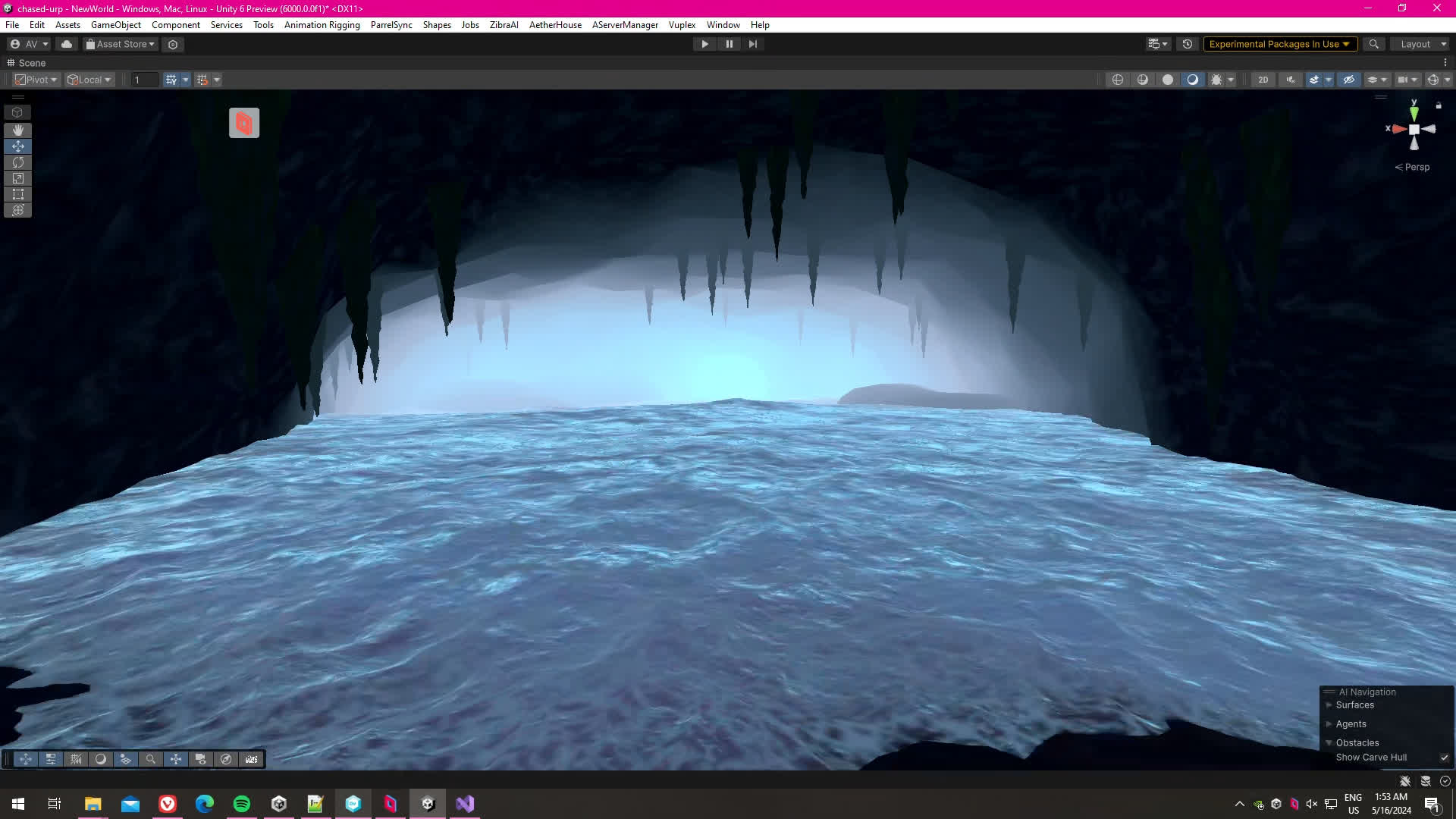1456x819 pixels.
Task: Mute scene audio toggle
Action: click(x=1290, y=80)
